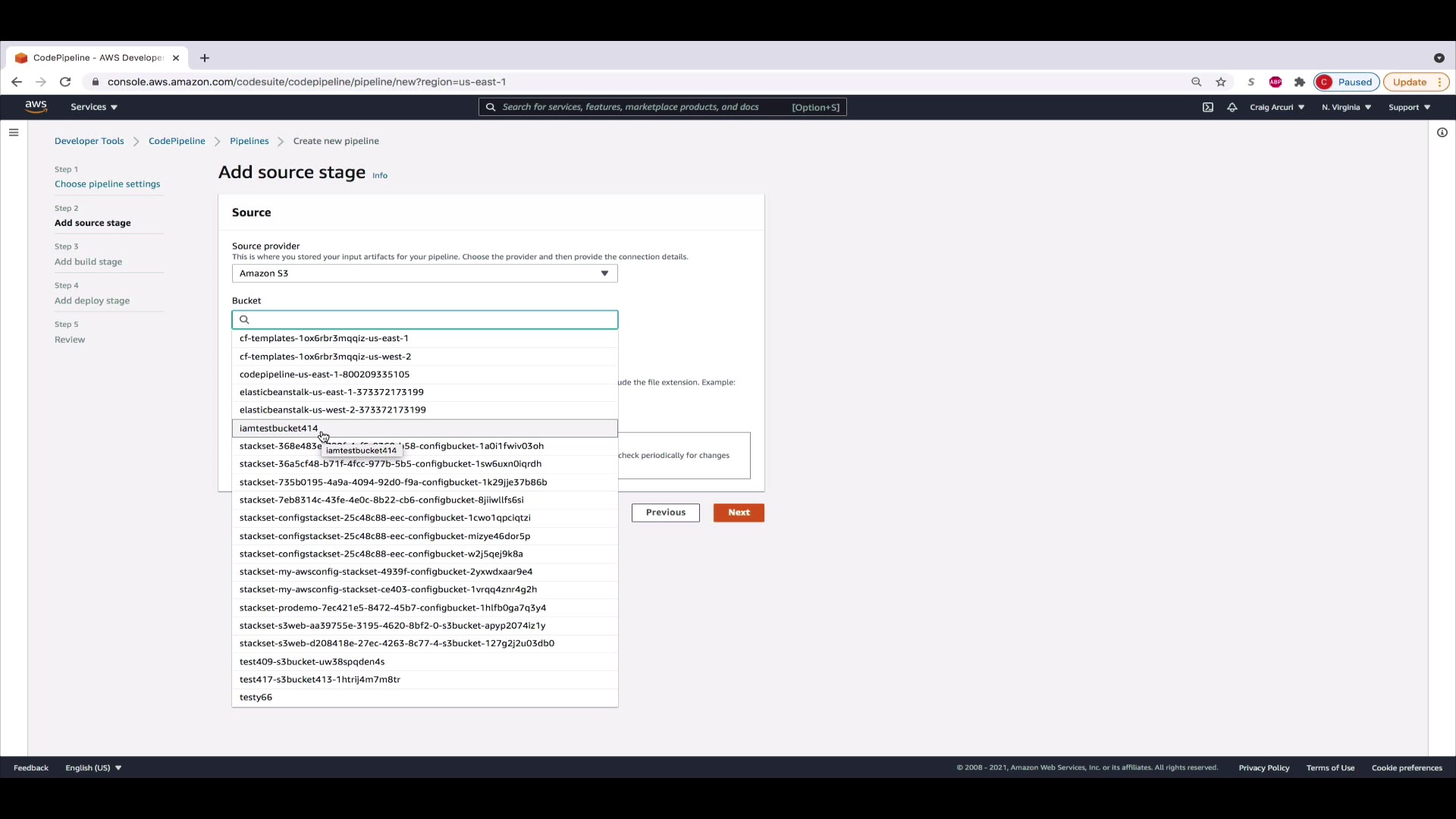
Task: Open the Craig Arcuri account menu
Action: tap(1277, 107)
